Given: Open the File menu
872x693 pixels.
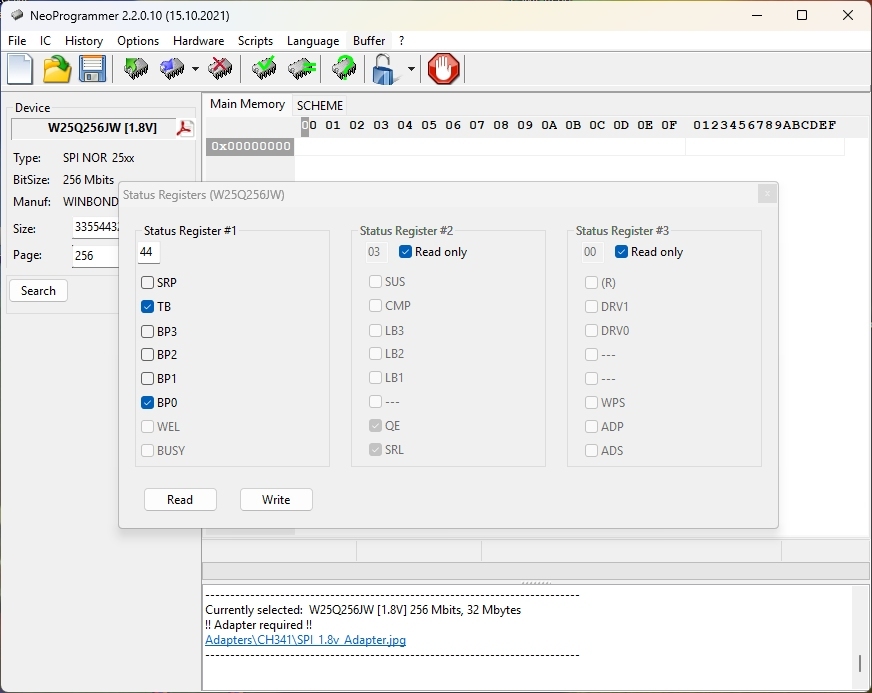Looking at the screenshot, I should (17, 41).
